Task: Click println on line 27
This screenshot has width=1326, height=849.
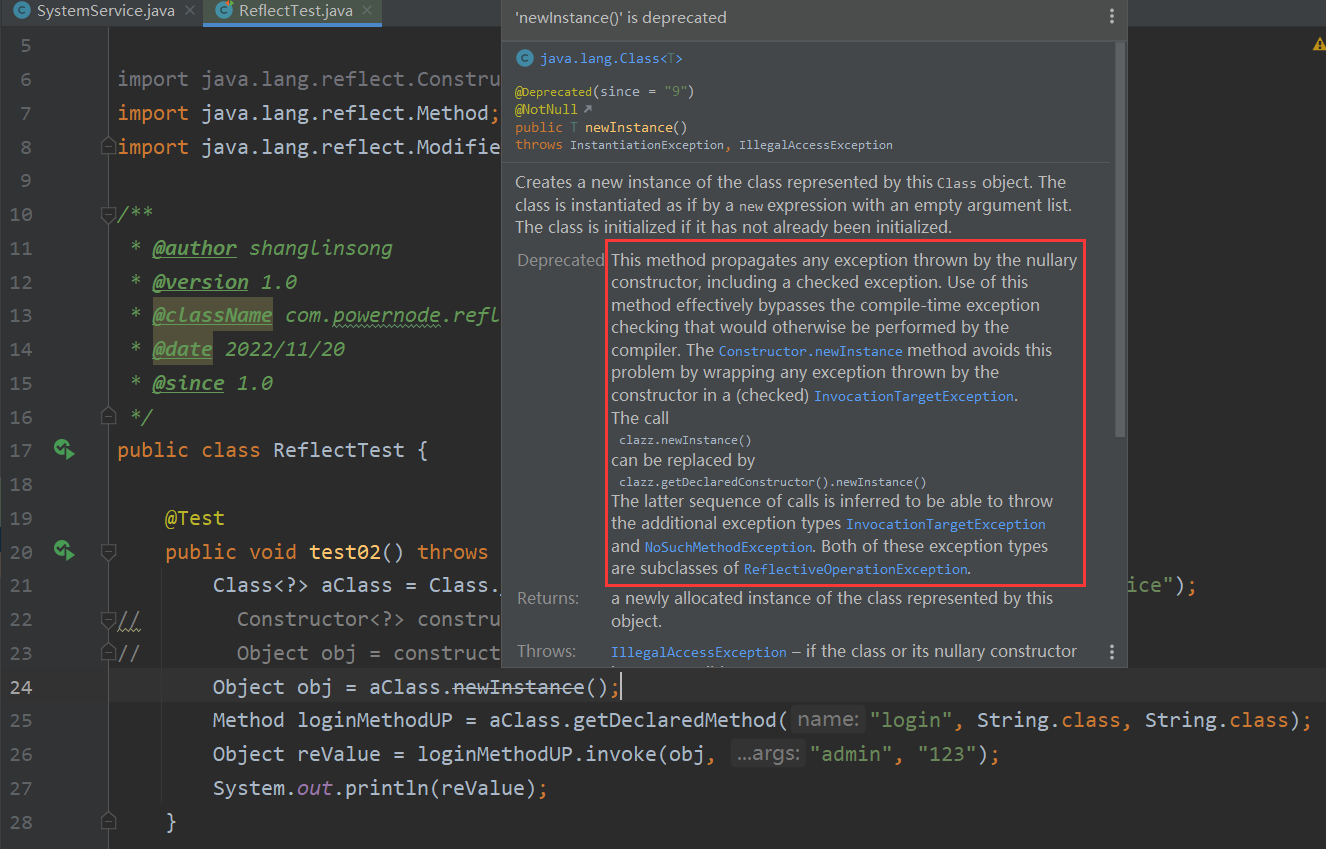Action: [x=387, y=788]
